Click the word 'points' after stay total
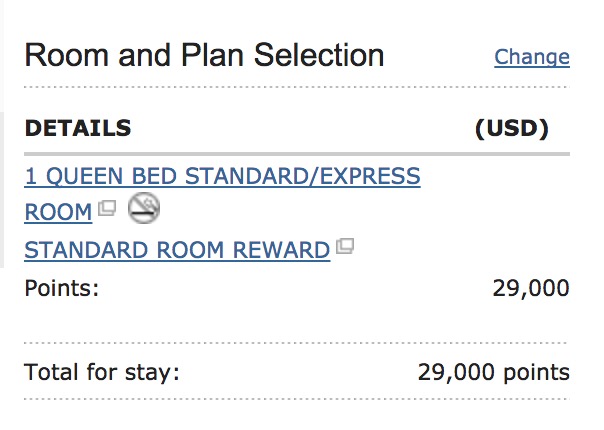 click(x=536, y=373)
